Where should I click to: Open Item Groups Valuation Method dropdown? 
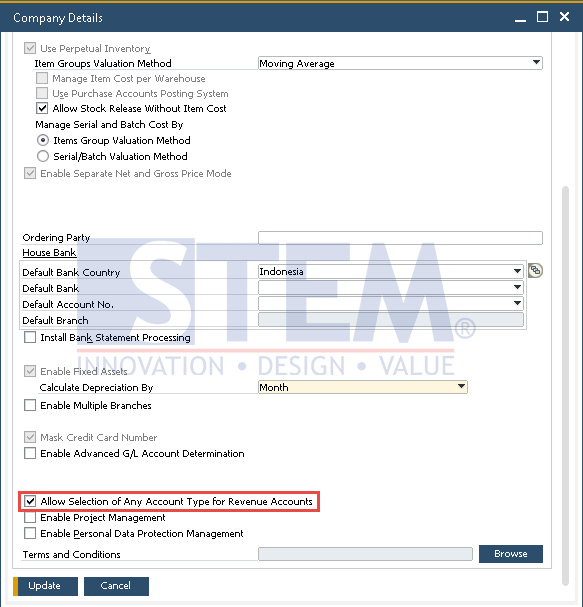click(x=400, y=63)
